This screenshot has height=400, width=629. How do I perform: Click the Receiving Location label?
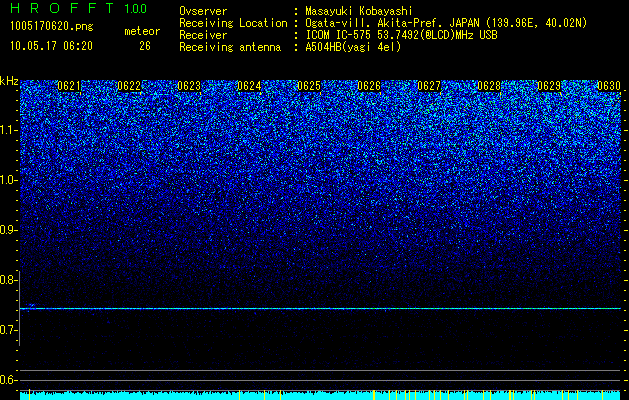[x=233, y=23]
